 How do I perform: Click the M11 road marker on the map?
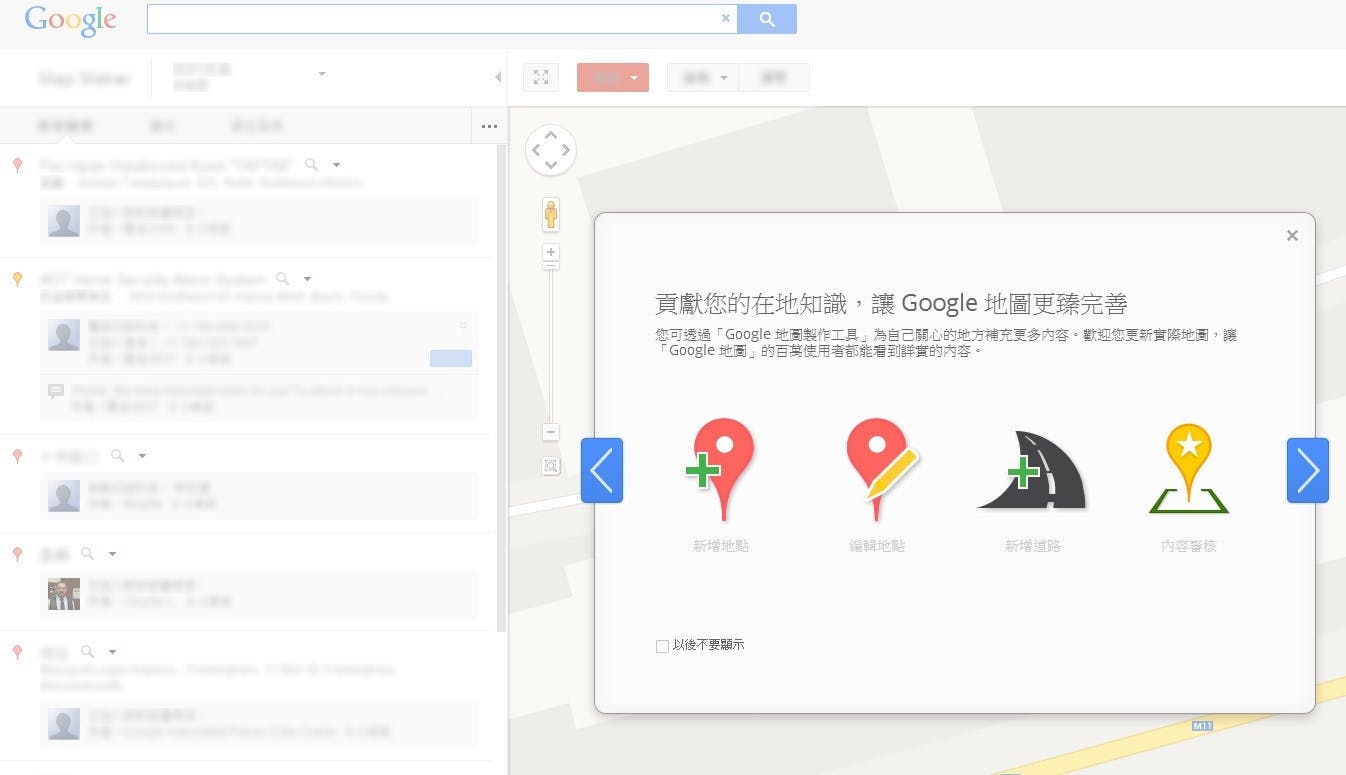coord(1203,724)
